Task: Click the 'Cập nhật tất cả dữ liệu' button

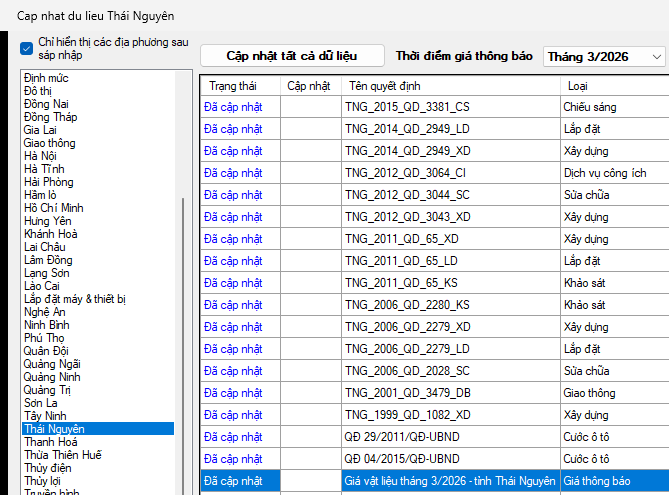Action: click(x=291, y=56)
